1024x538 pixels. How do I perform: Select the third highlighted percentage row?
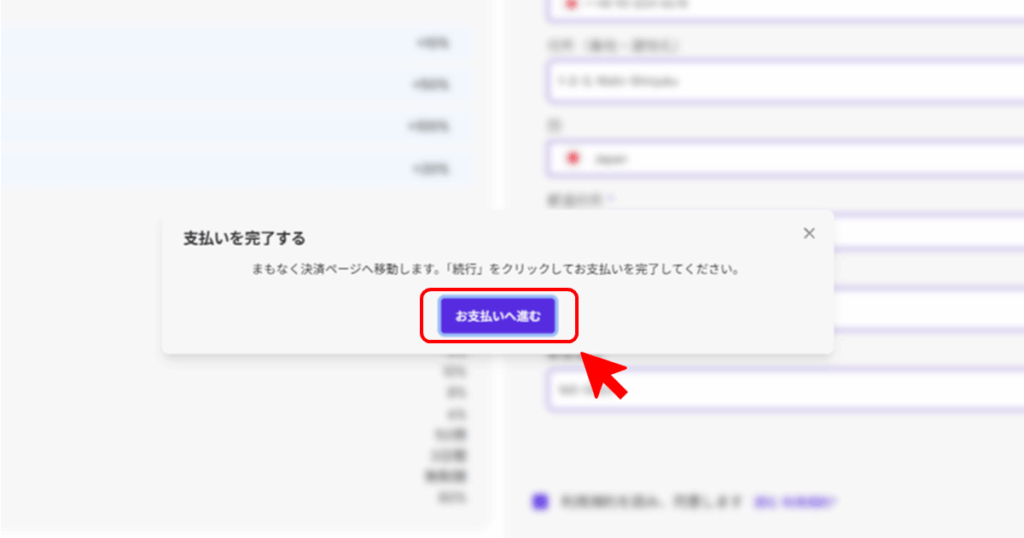point(236,126)
